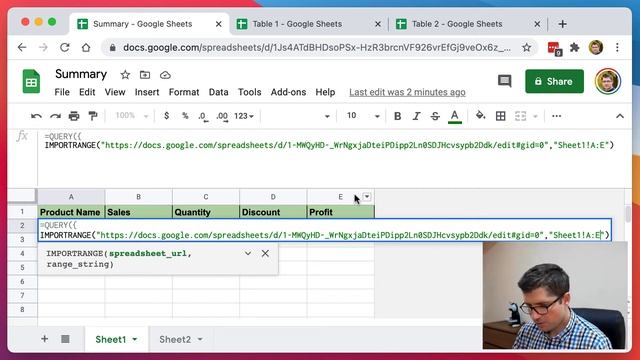Decrease decimal places button
Screen dimensions: 640x360
(203, 116)
